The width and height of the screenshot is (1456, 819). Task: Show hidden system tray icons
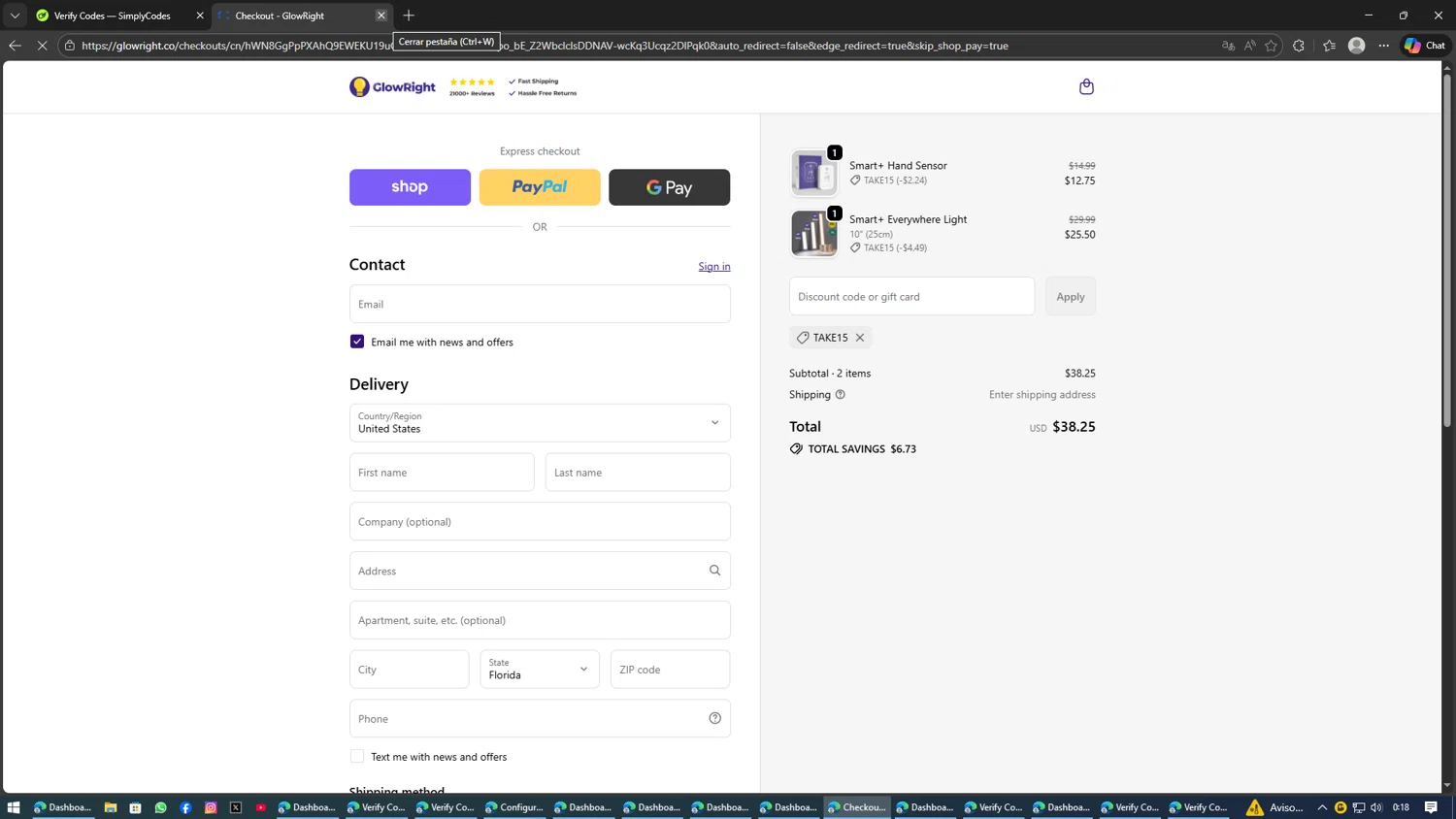coord(1322,807)
